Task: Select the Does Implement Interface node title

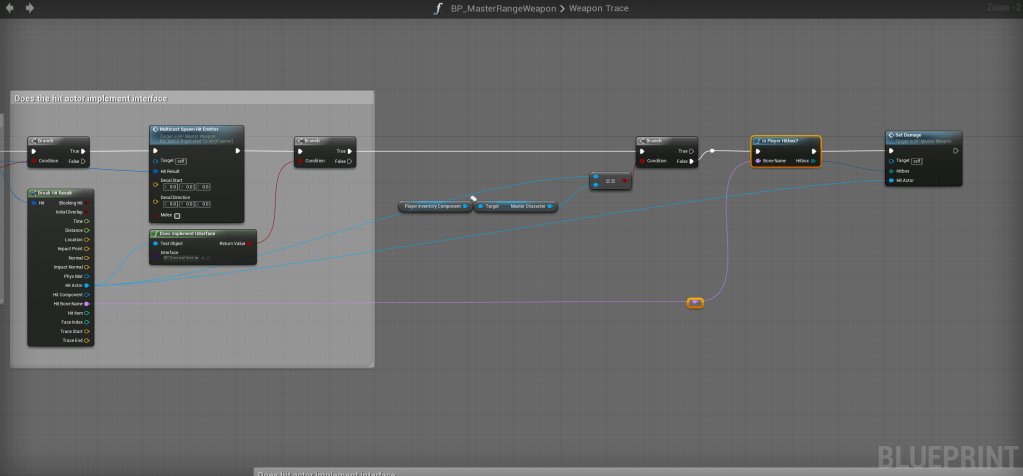Action: (188, 233)
